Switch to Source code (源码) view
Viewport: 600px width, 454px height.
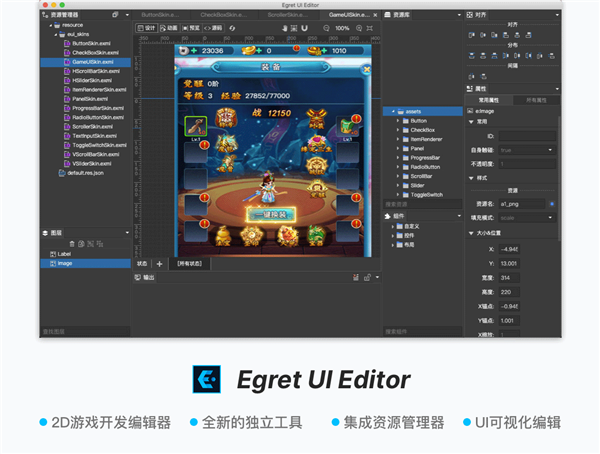click(x=213, y=28)
